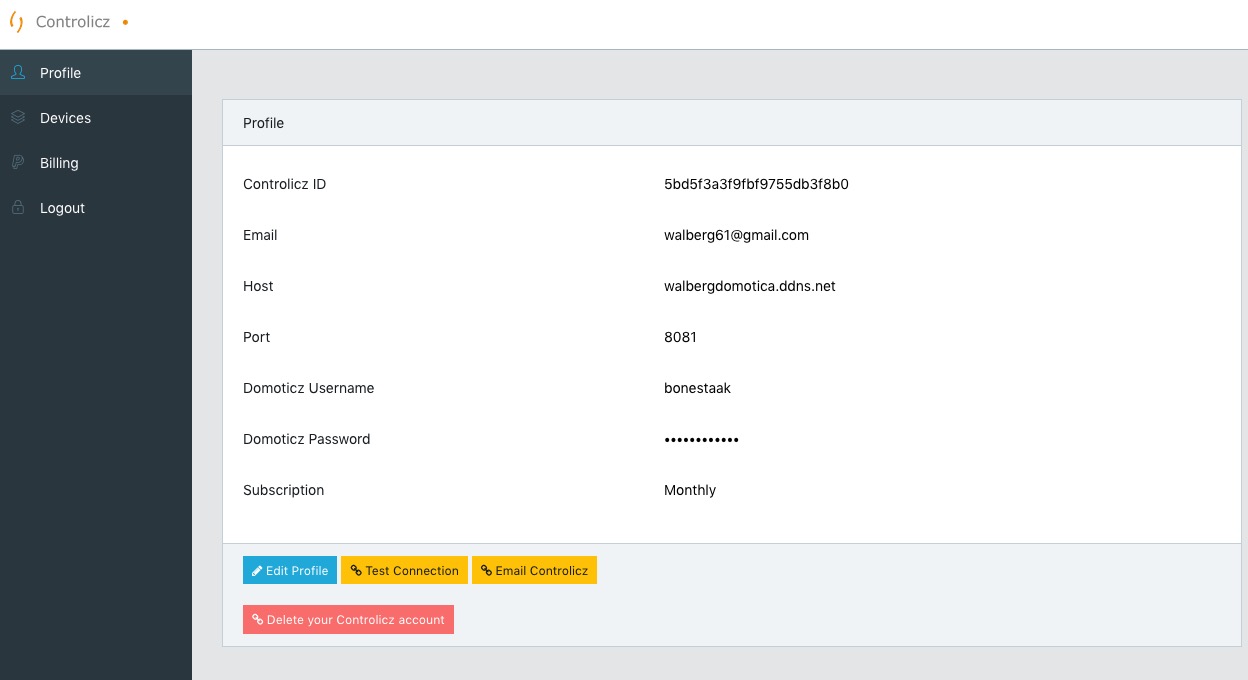Click the username value bonestaak
The height and width of the screenshot is (680, 1248).
pos(697,388)
